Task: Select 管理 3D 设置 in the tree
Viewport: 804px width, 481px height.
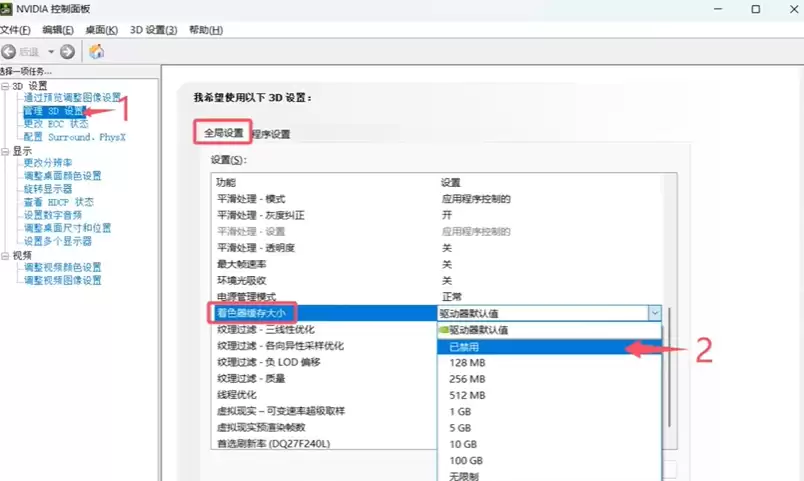Action: tap(54, 111)
